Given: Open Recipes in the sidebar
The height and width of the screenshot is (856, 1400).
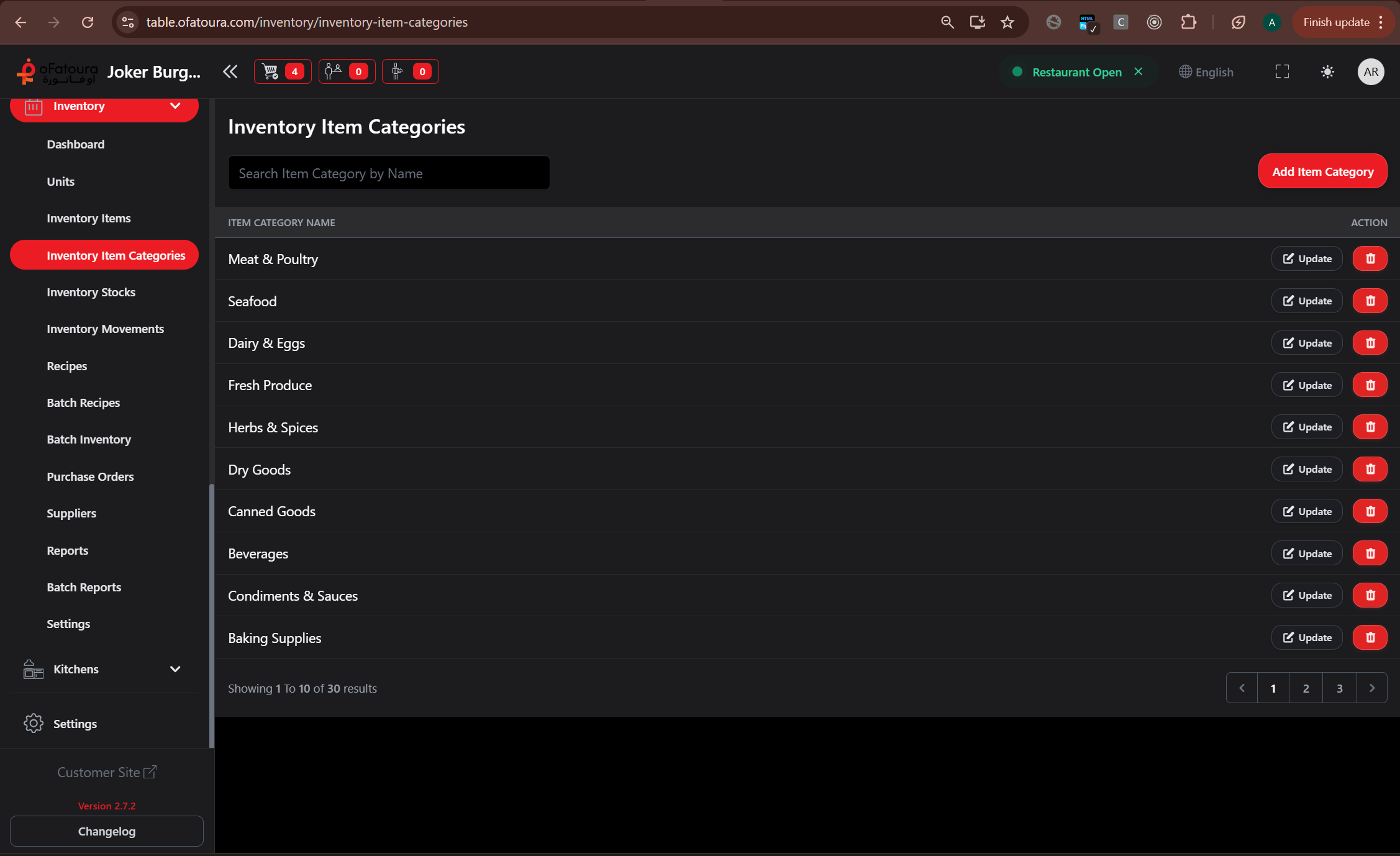Looking at the screenshot, I should tap(66, 366).
